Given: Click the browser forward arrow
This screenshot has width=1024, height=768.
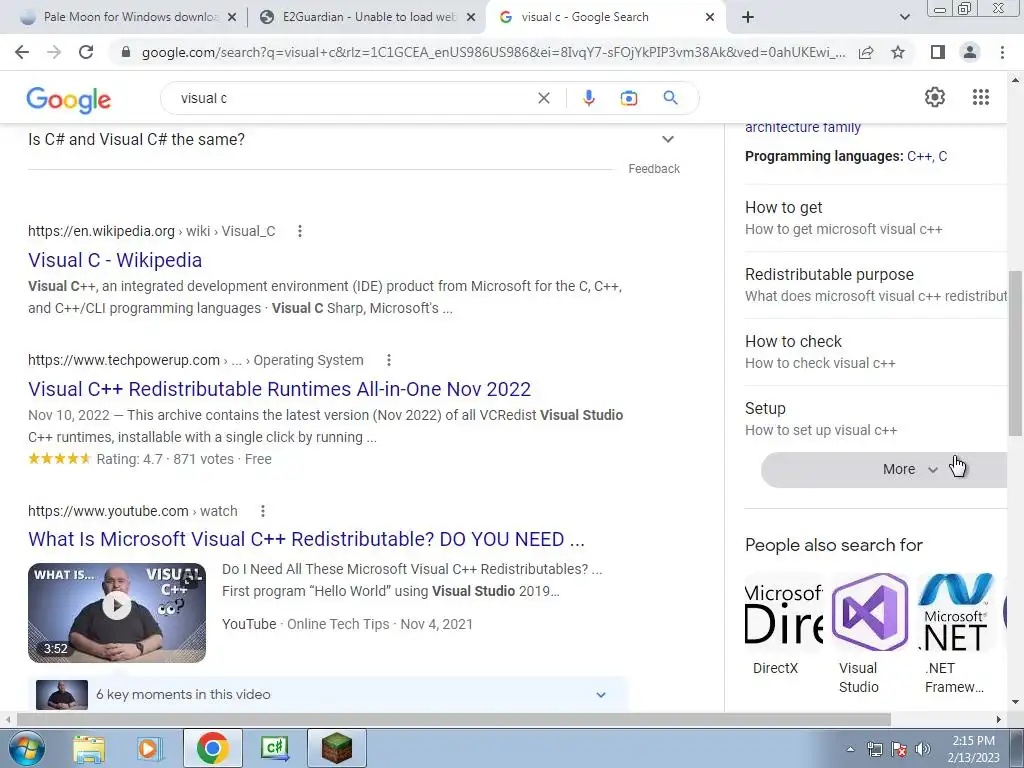Looking at the screenshot, I should coord(54,52).
